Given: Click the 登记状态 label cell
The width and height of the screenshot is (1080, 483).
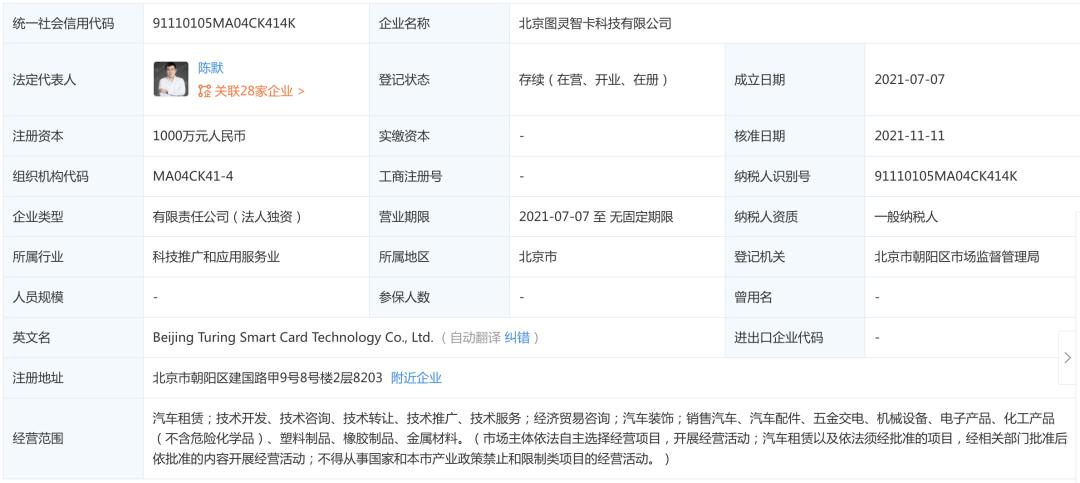Looking at the screenshot, I should 439,79.
